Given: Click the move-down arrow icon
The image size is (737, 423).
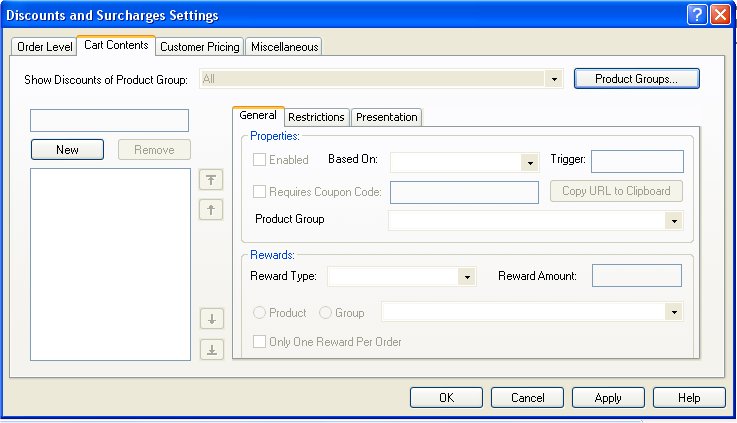Looking at the screenshot, I should click(212, 320).
